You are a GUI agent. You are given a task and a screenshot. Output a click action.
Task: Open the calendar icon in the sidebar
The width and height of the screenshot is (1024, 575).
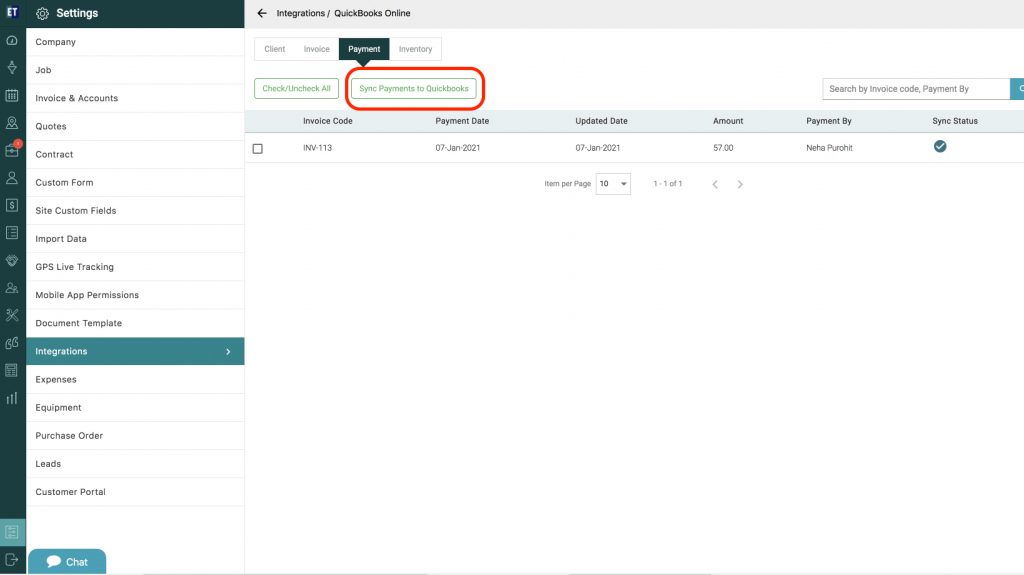12,95
